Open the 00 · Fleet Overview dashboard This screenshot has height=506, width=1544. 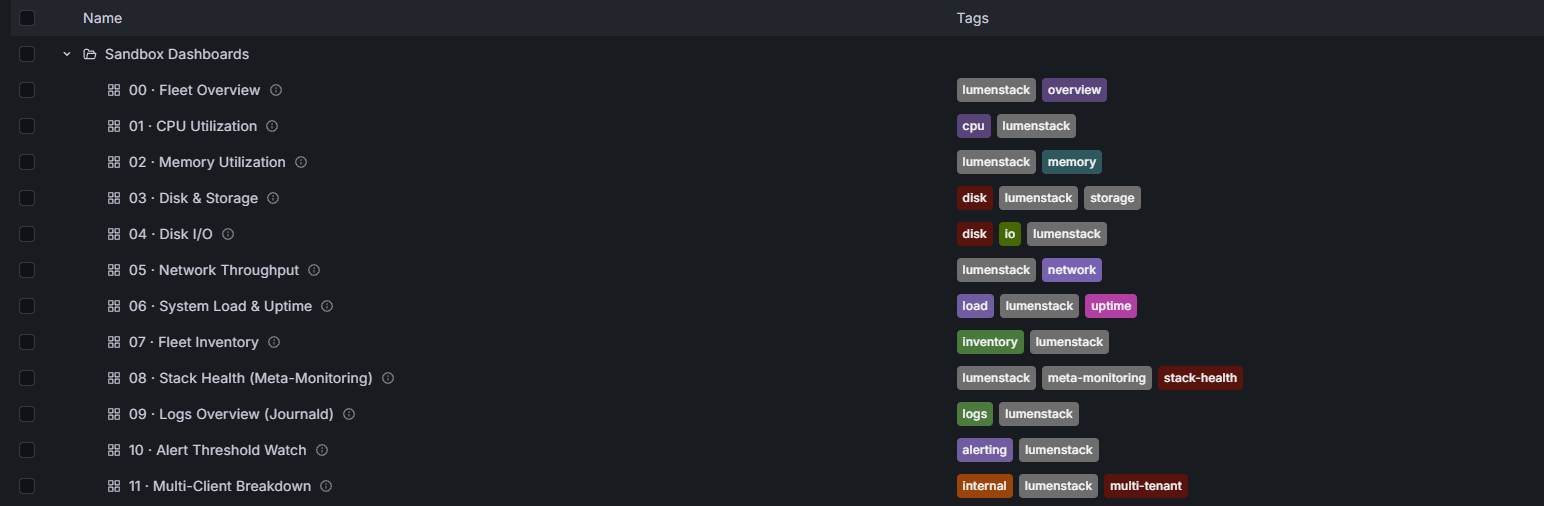pyautogui.click(x=194, y=90)
